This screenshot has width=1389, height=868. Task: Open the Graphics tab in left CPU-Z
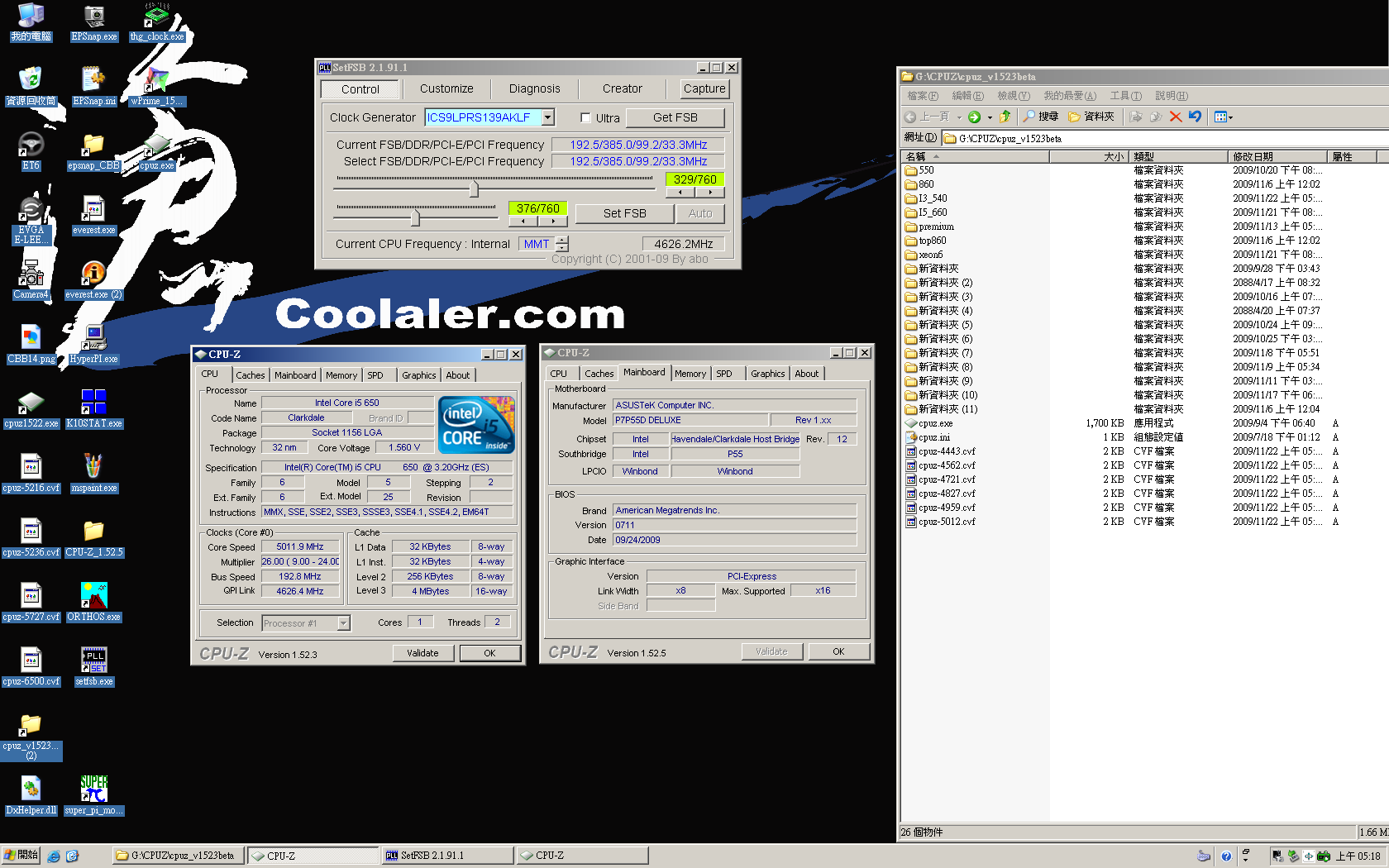(418, 375)
